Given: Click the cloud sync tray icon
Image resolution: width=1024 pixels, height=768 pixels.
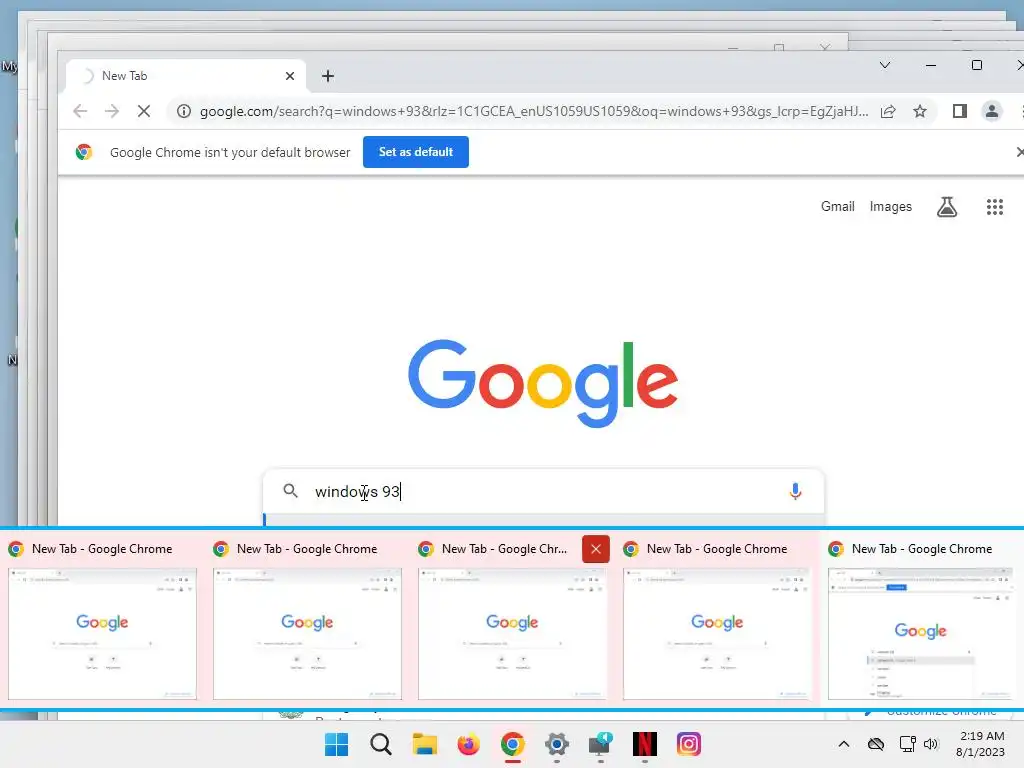Looking at the screenshot, I should (x=876, y=744).
